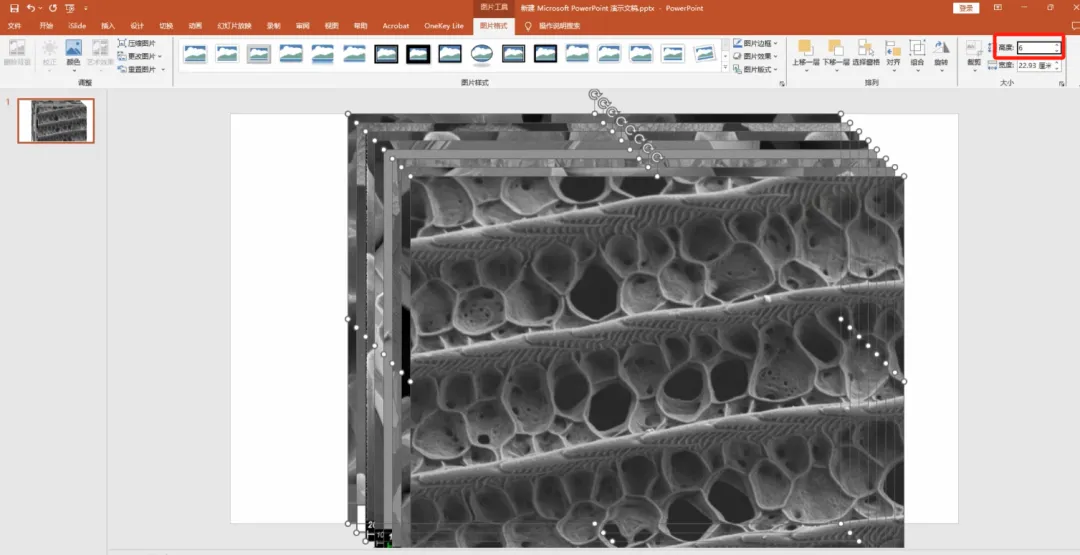Click the Save icon in quick access toolbar
Viewport: 1080px width, 555px height.
[14, 8]
